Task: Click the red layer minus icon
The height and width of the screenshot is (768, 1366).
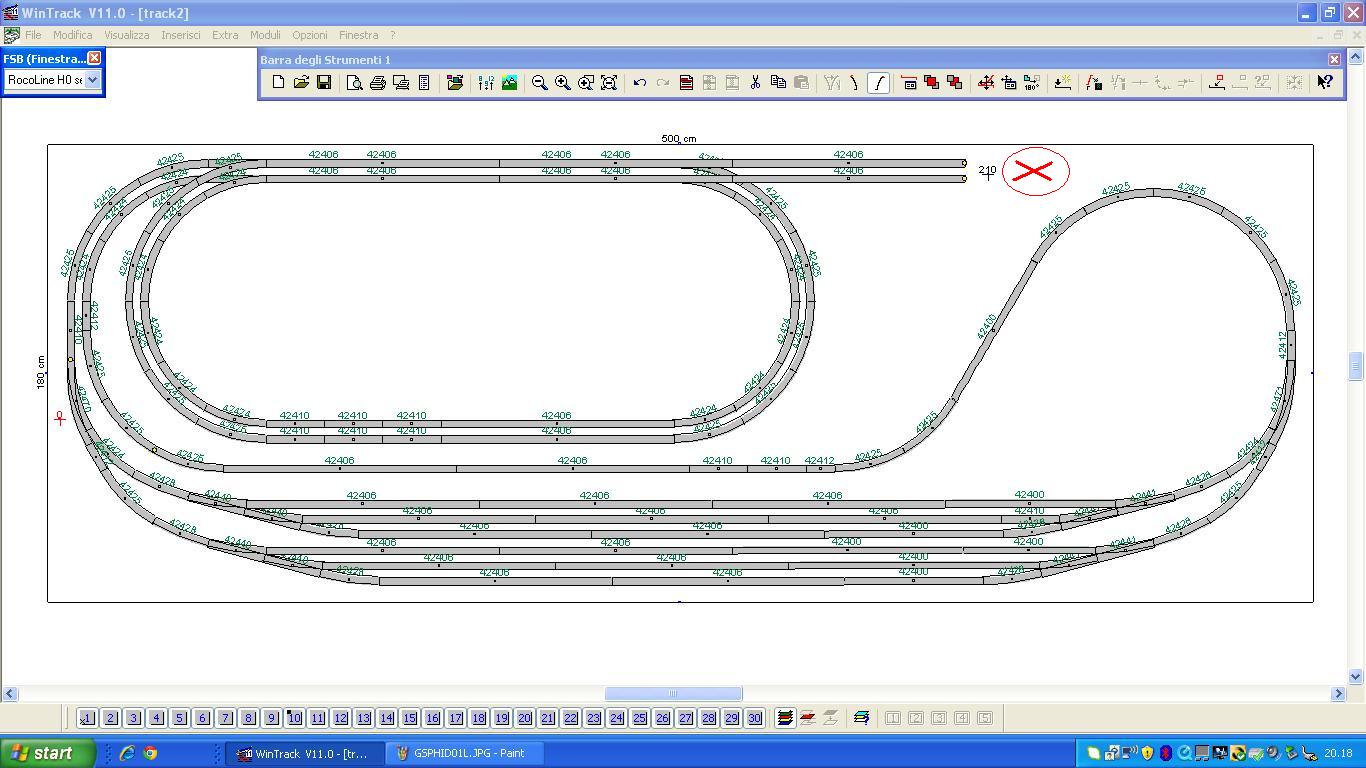Action: click(808, 718)
